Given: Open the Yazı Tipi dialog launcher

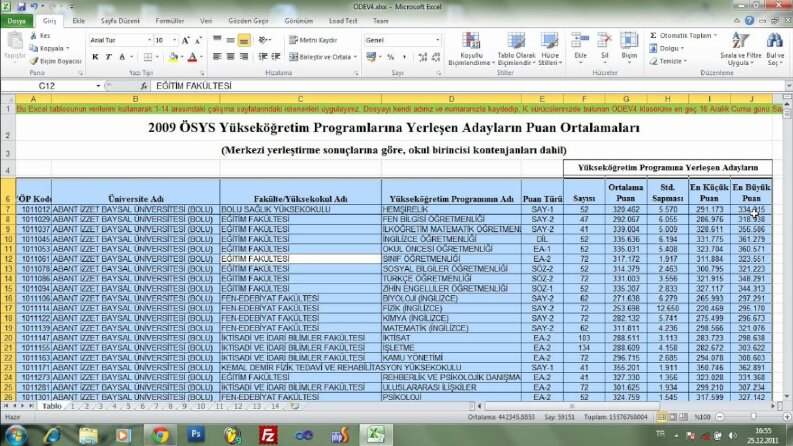Looking at the screenshot, I should [202, 73].
